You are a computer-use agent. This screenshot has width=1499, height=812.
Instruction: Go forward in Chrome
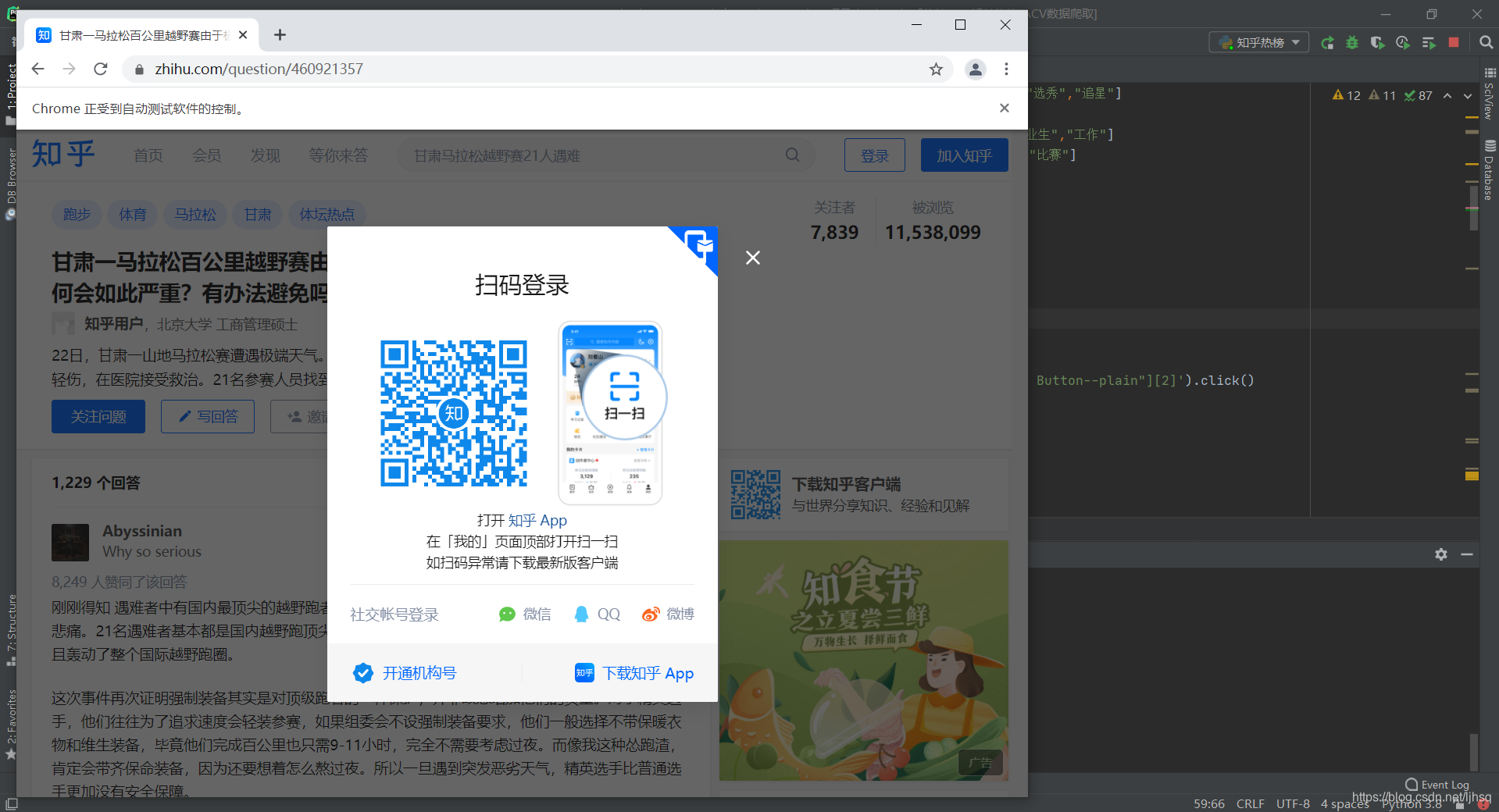coord(69,69)
